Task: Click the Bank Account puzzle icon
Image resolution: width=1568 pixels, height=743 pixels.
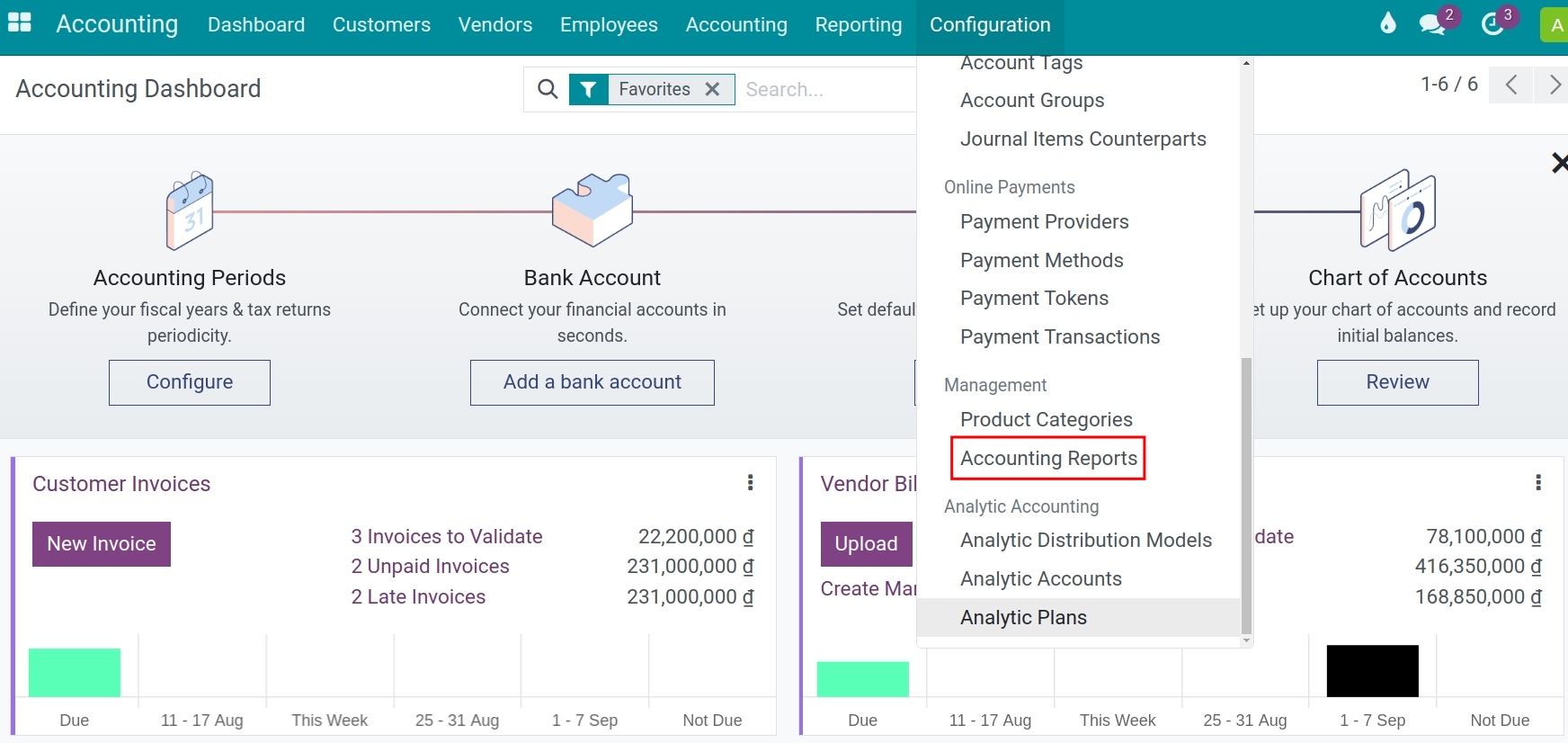Action: [x=592, y=210]
